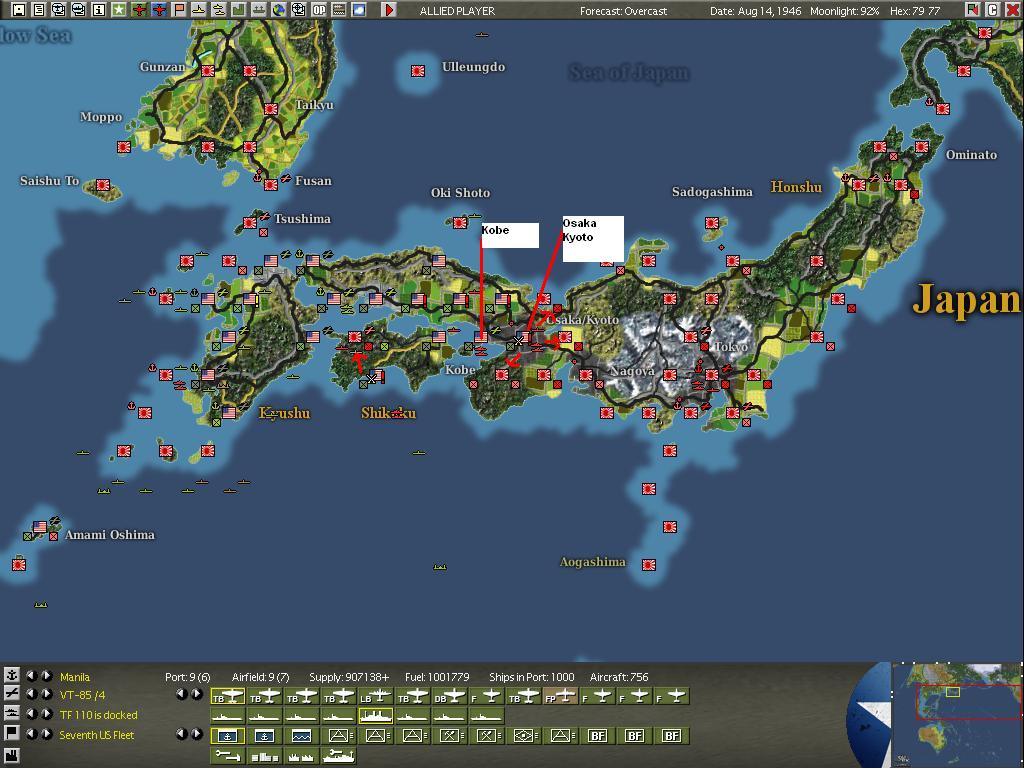This screenshot has height=768, width=1024.
Task: Click the red arrow end turn button
Action: 389,10
